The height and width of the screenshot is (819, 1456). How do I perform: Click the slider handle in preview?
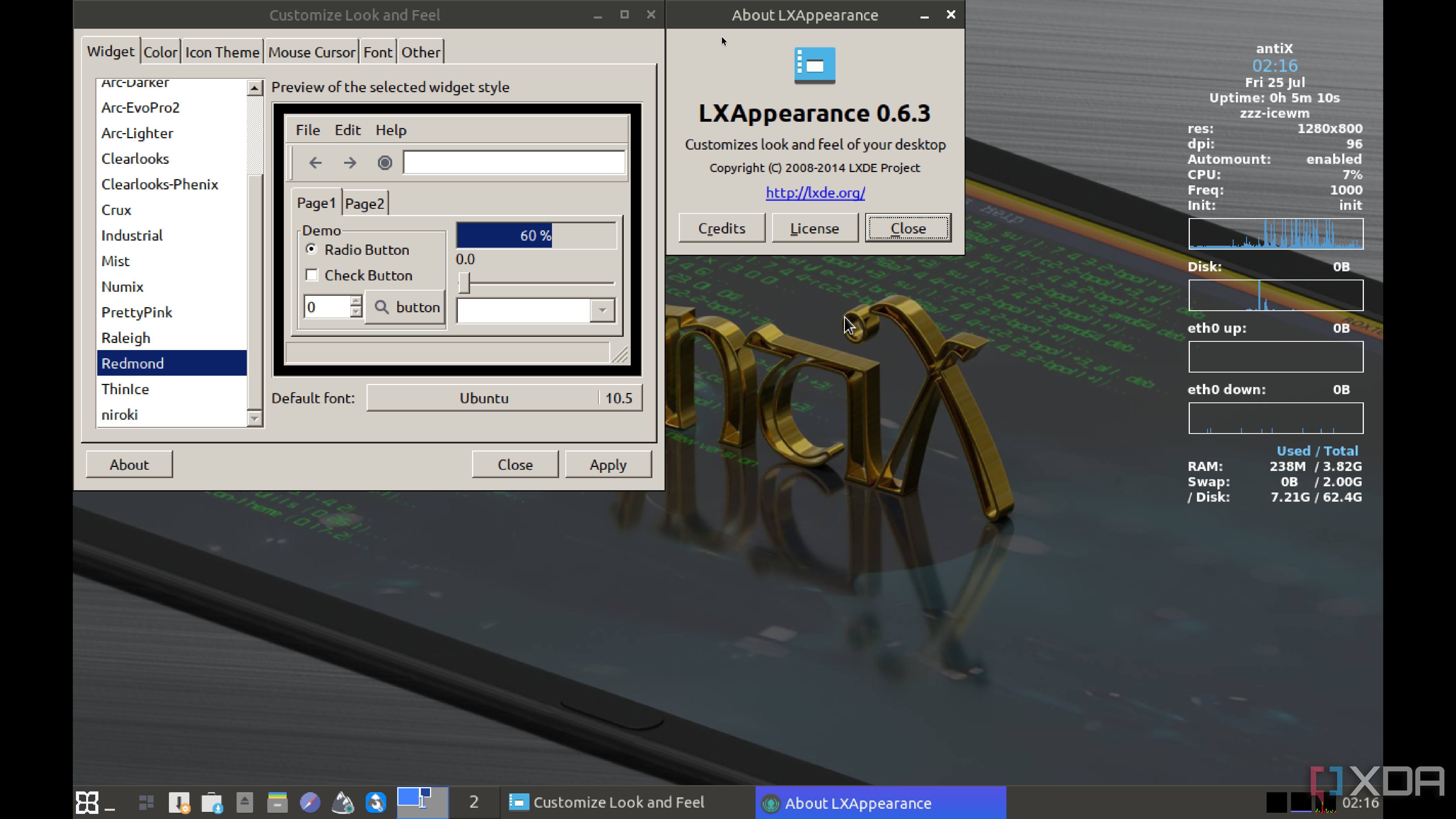[464, 283]
